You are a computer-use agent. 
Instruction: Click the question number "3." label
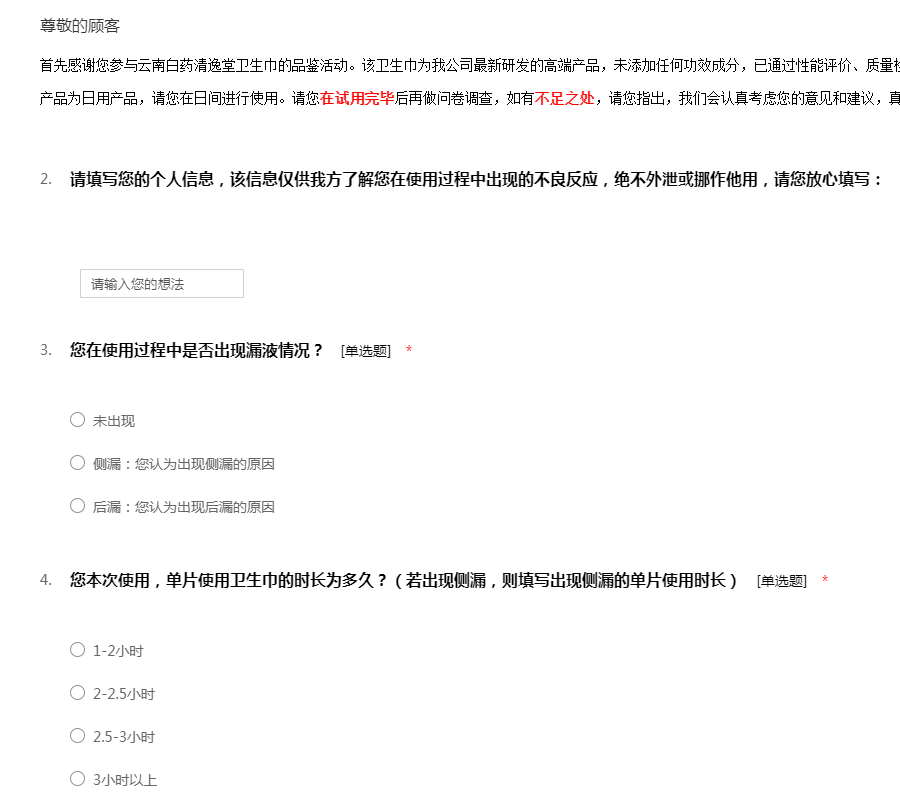(x=46, y=350)
